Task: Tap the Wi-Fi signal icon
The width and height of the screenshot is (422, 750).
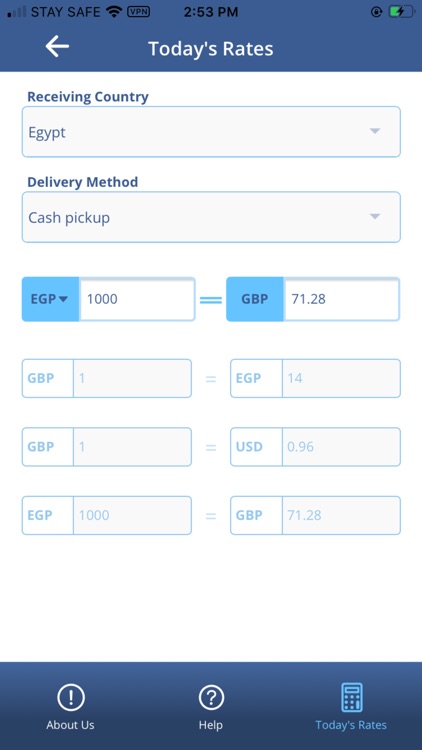Action: pos(114,12)
